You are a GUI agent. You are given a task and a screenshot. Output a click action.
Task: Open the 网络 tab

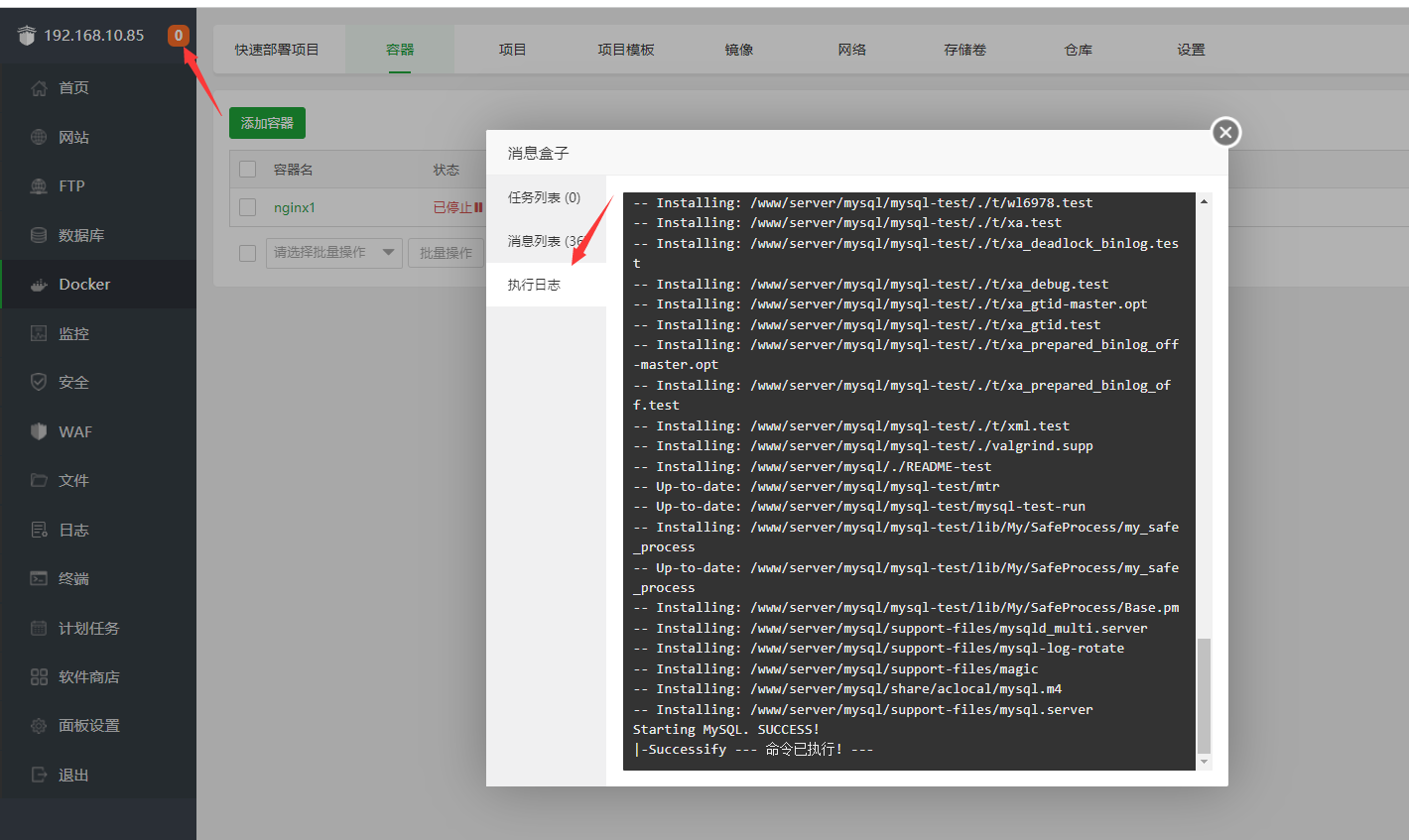click(x=852, y=50)
